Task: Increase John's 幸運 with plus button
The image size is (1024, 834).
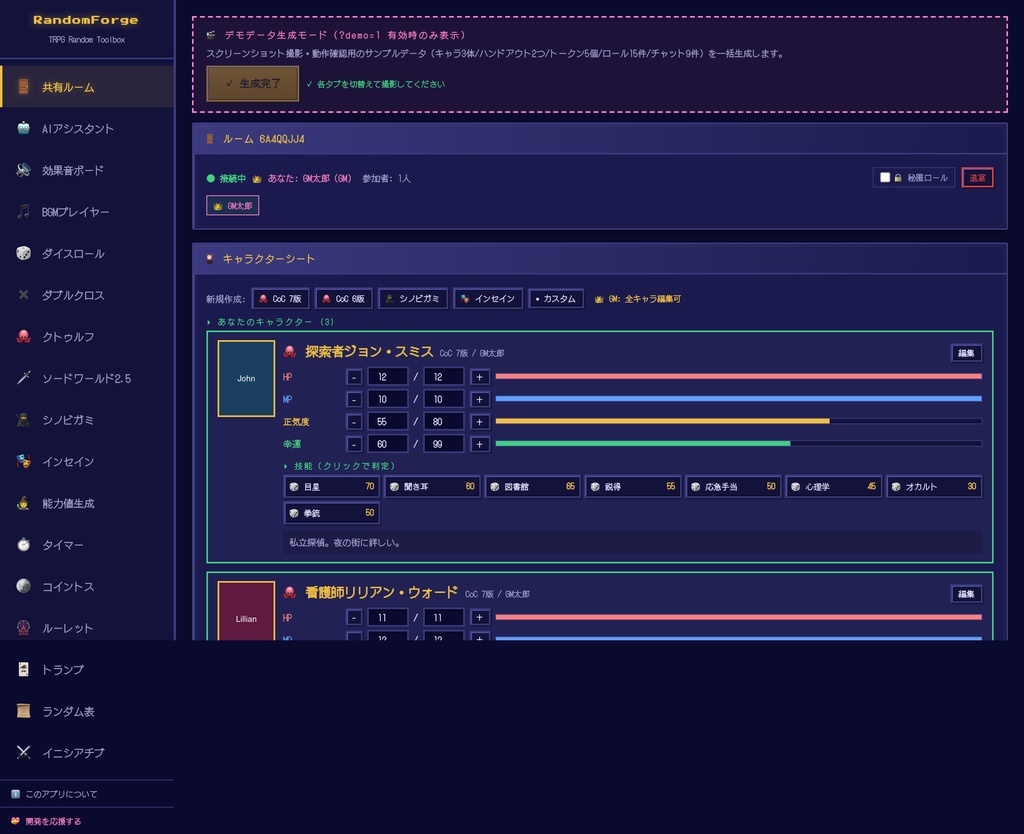Action: (479, 444)
